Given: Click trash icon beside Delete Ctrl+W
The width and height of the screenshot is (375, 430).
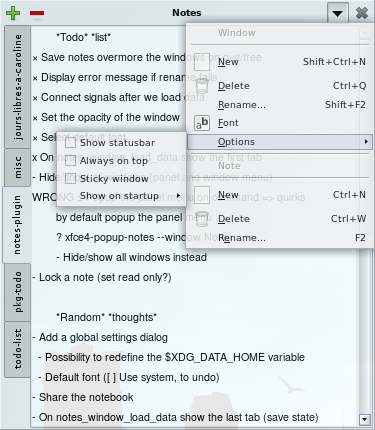Looking at the screenshot, I should coord(202,219).
